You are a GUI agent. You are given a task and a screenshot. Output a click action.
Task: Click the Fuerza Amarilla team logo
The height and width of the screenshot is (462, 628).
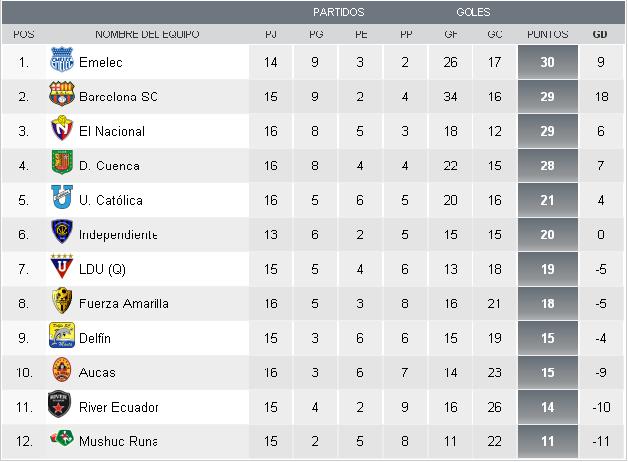(x=62, y=303)
